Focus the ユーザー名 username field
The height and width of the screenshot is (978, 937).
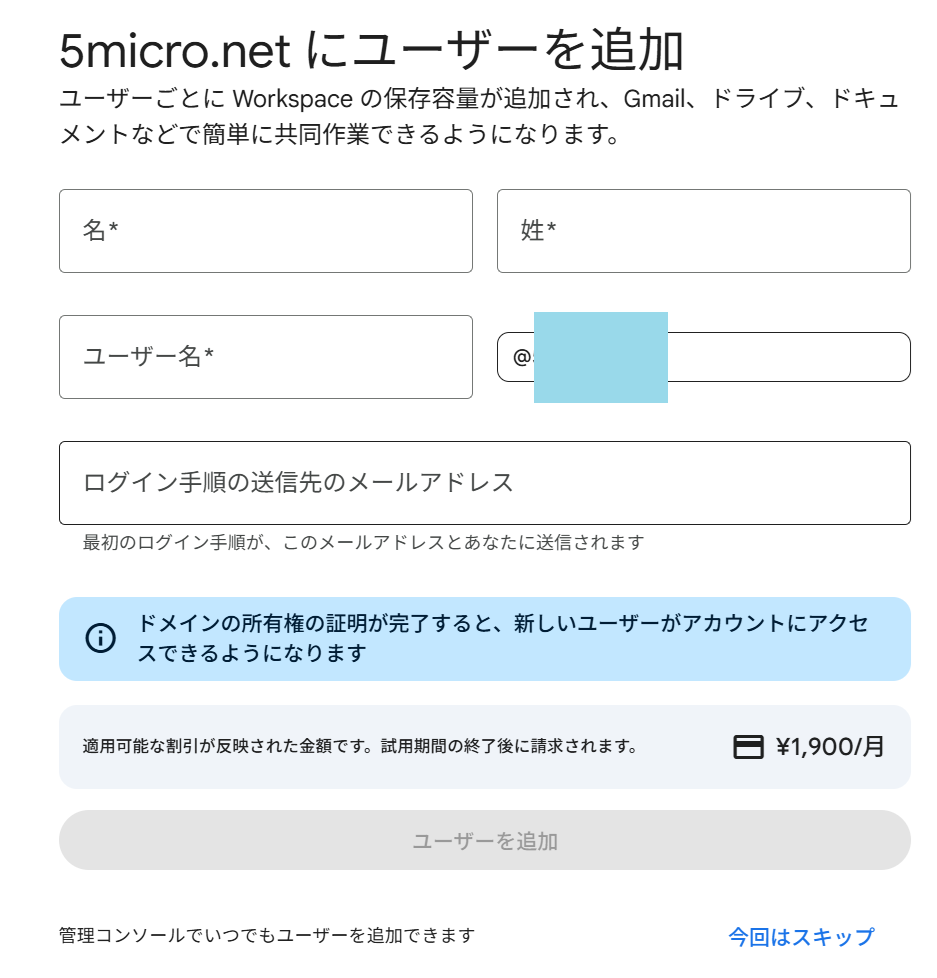(265, 357)
